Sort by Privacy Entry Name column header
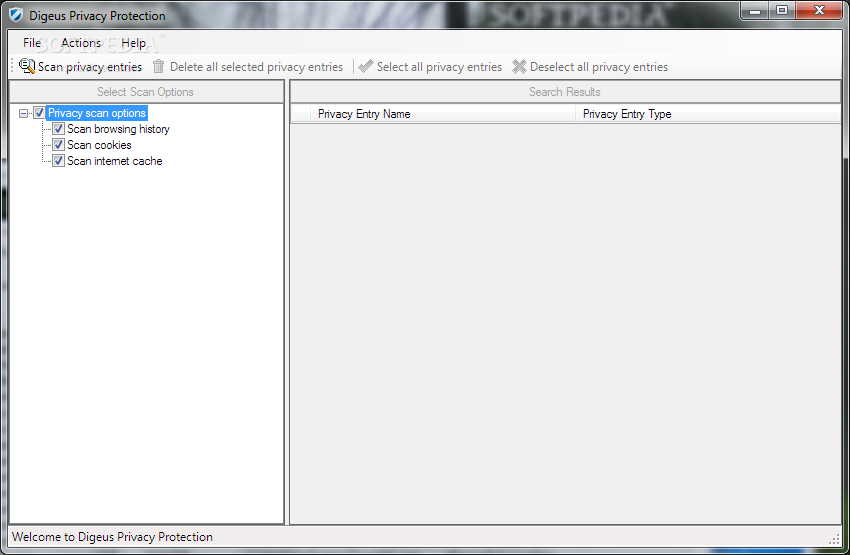 point(442,114)
